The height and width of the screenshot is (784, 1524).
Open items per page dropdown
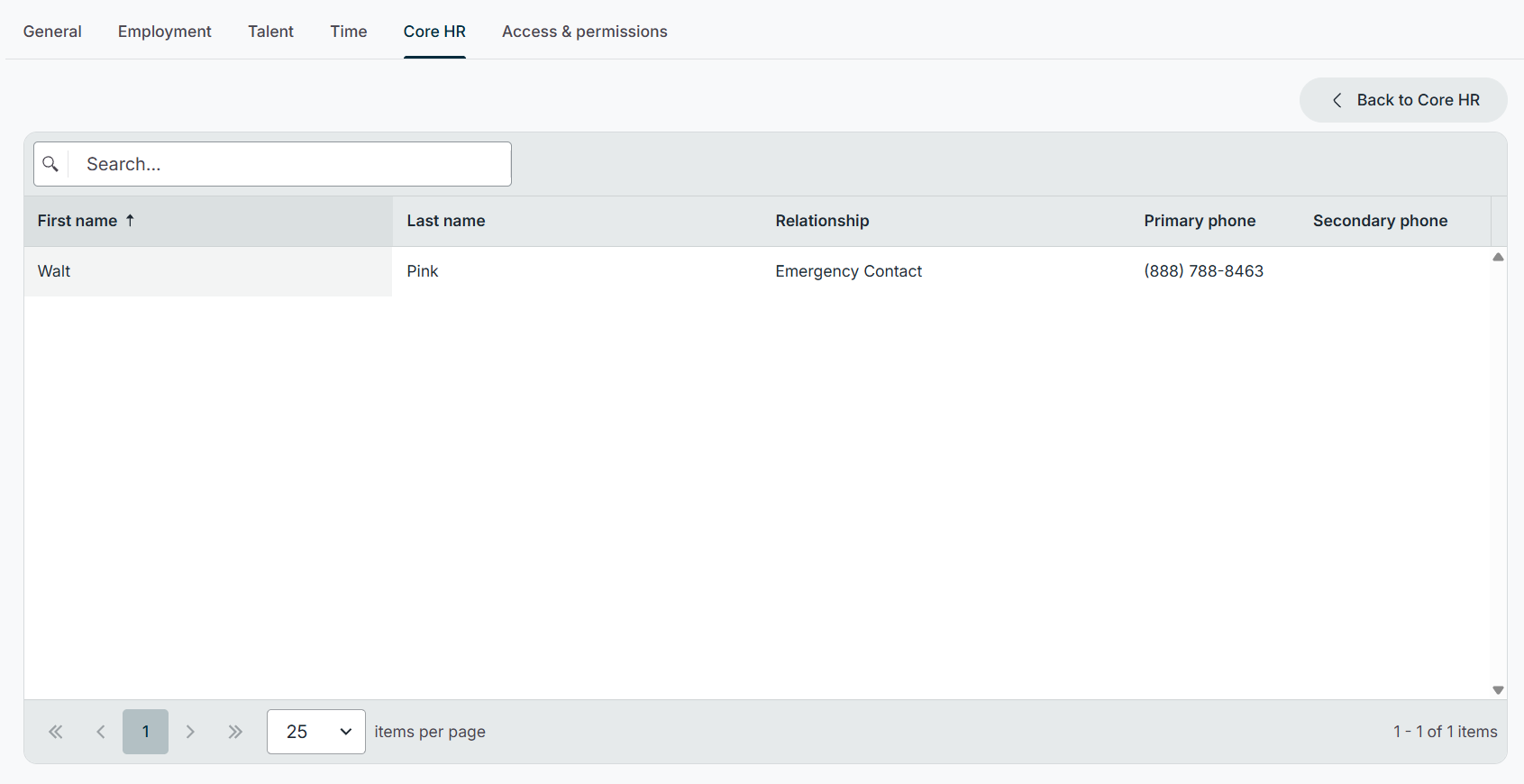(316, 732)
